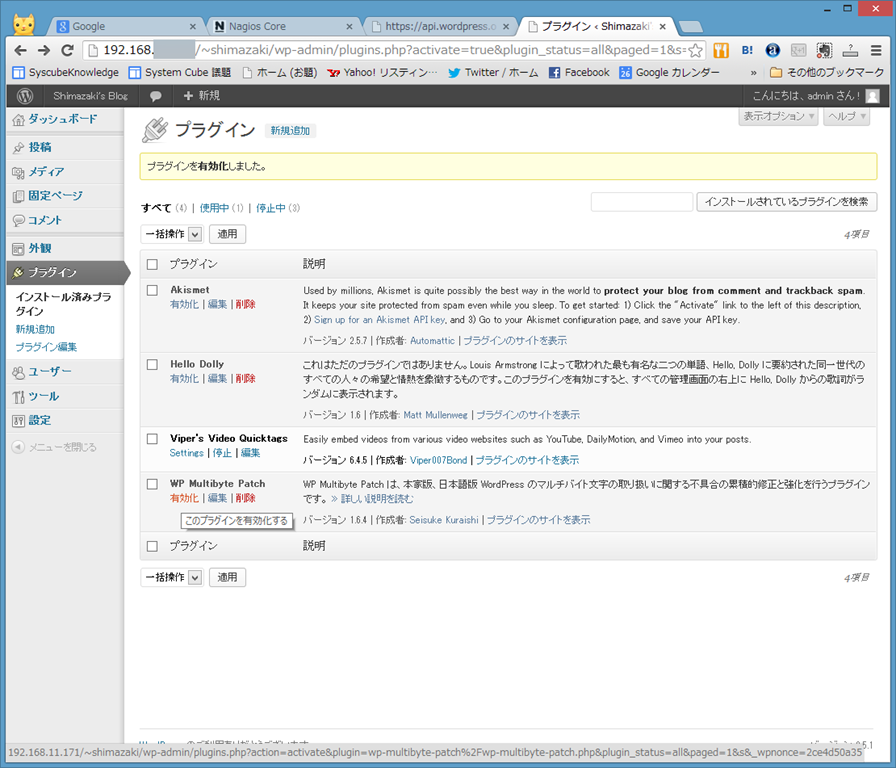Viewport: 896px width, 768px height.
Task: Activate WP Multibyte Patch via 有効化
Action: coord(185,498)
